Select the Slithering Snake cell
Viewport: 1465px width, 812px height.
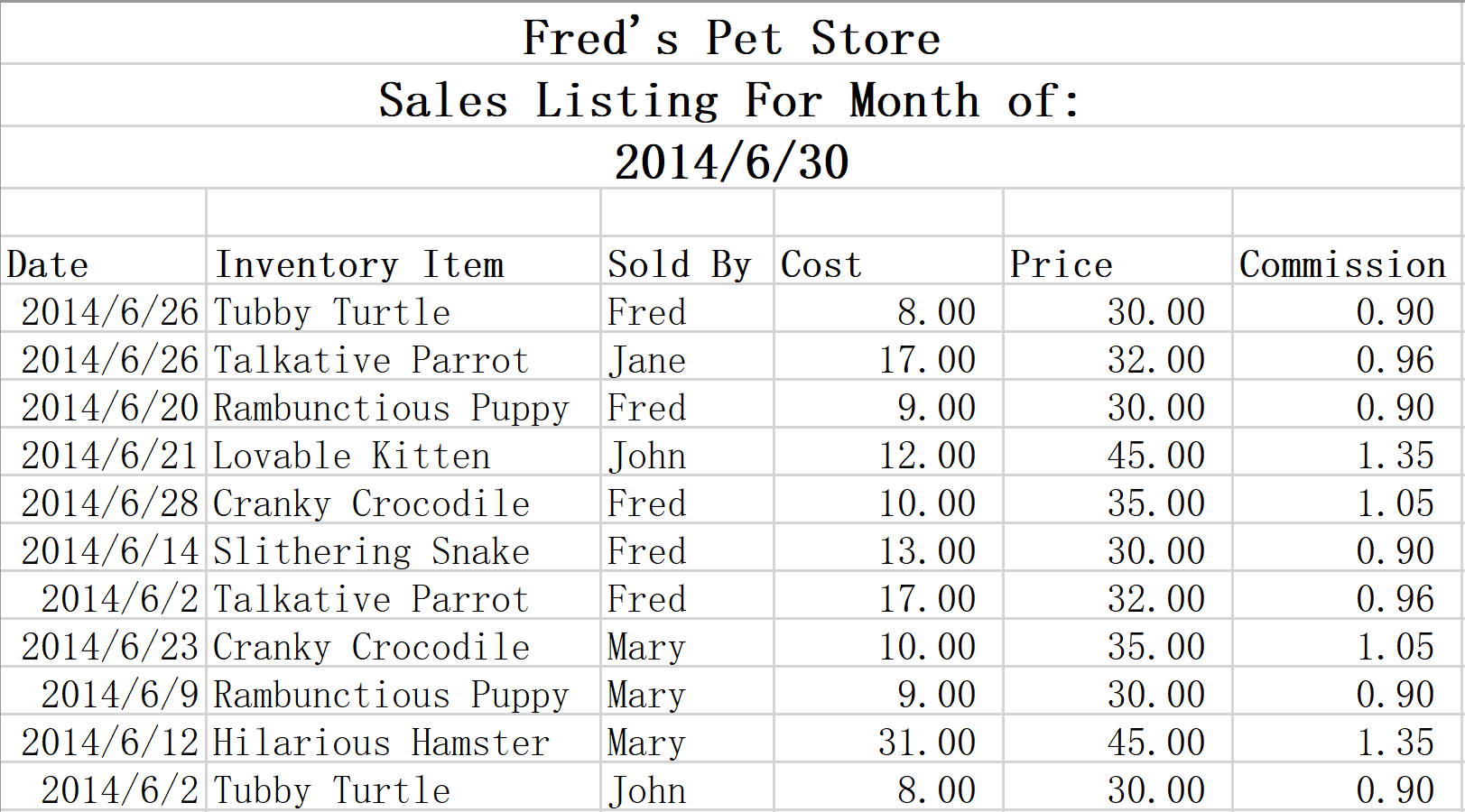[403, 548]
